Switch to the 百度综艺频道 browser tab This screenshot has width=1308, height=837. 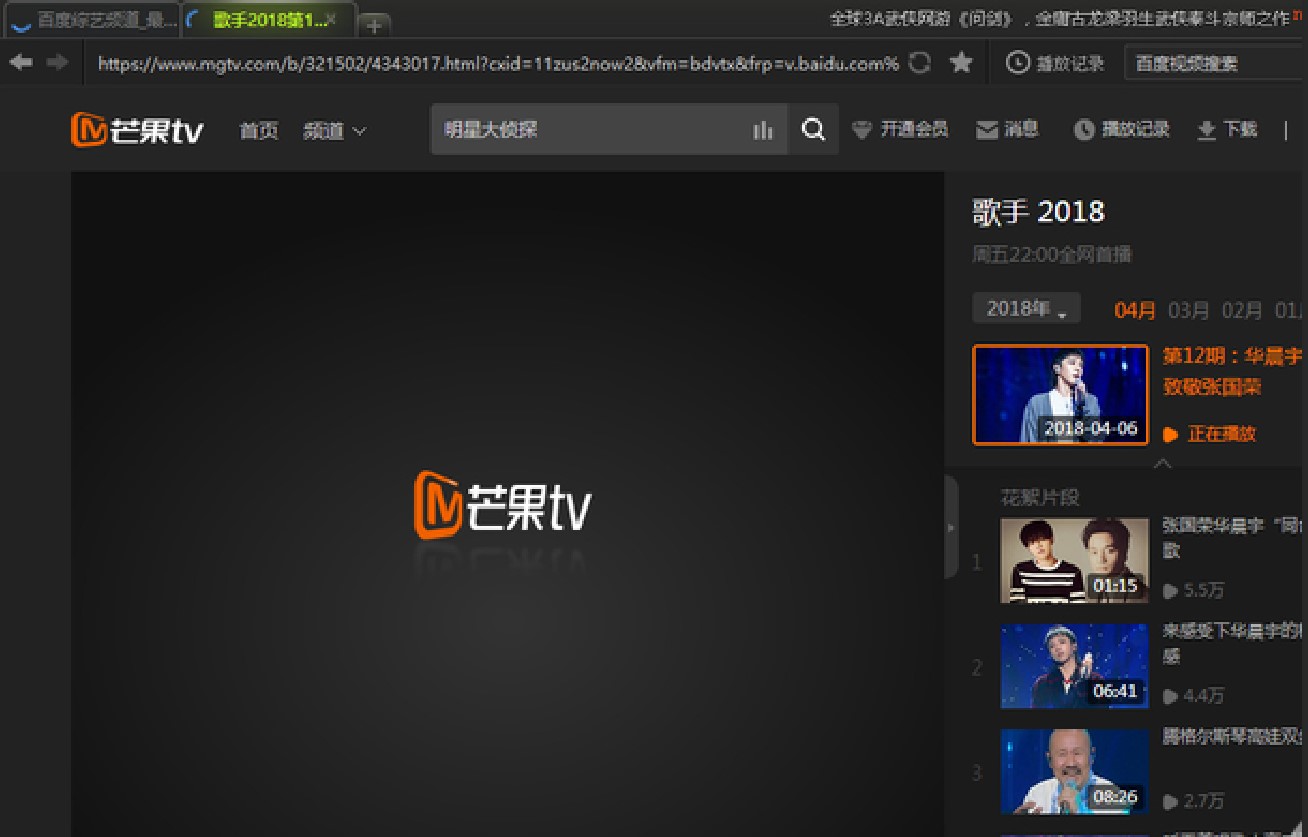point(92,20)
